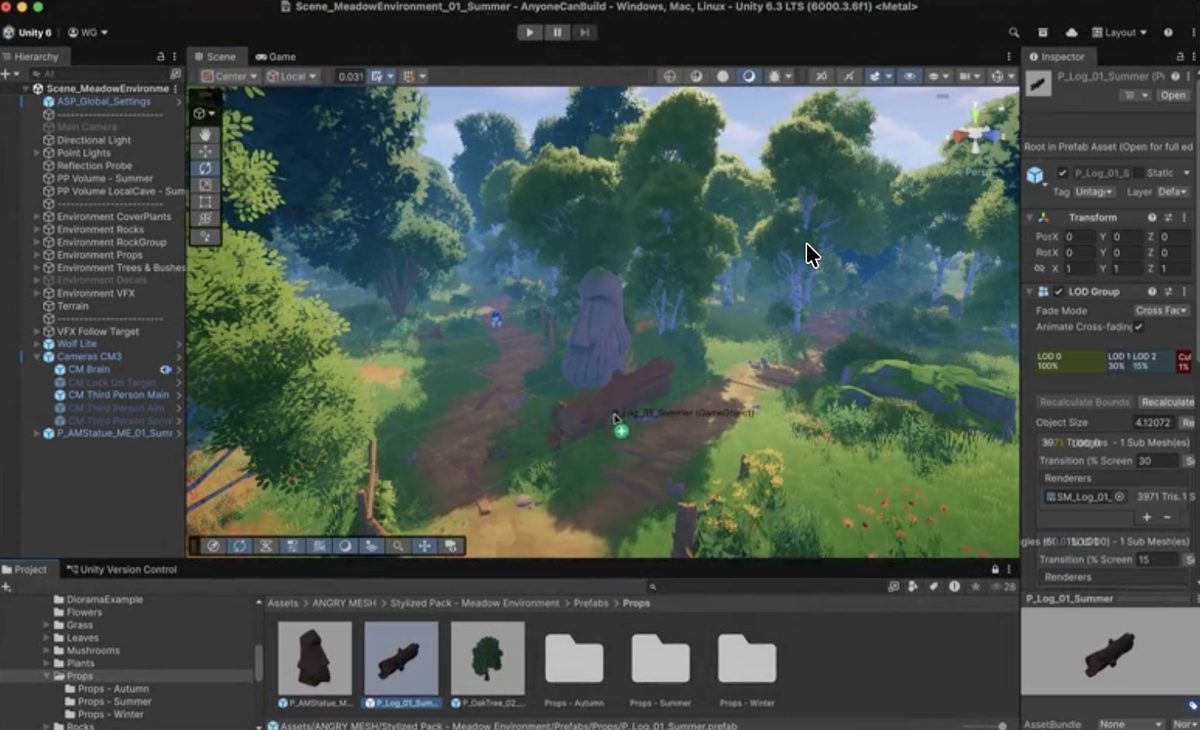This screenshot has height=730, width=1200.
Task: Select the P_AMStatue prefab thumbnail
Action: point(314,658)
